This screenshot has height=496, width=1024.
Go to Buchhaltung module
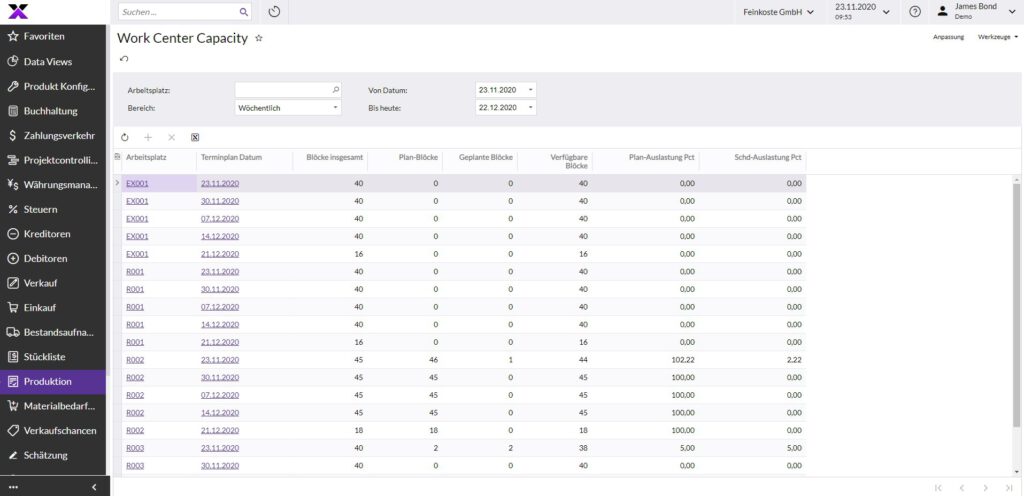click(x=53, y=111)
